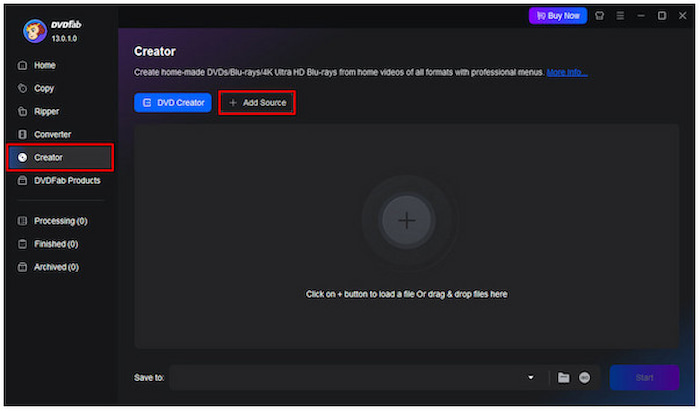
Task: Select folder icon as output destination
Action: [x=564, y=377]
